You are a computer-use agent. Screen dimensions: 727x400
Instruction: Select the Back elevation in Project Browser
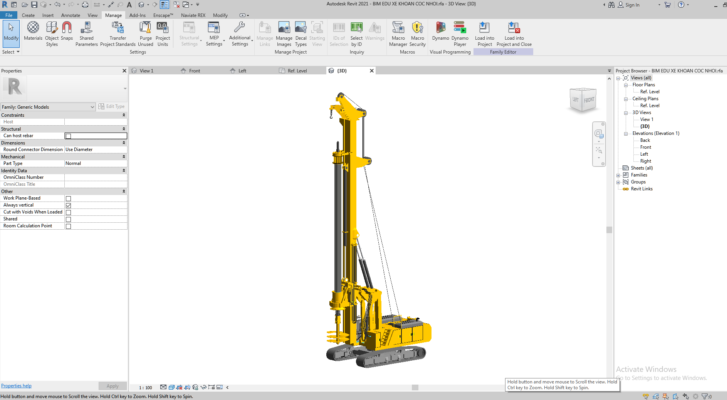point(645,140)
